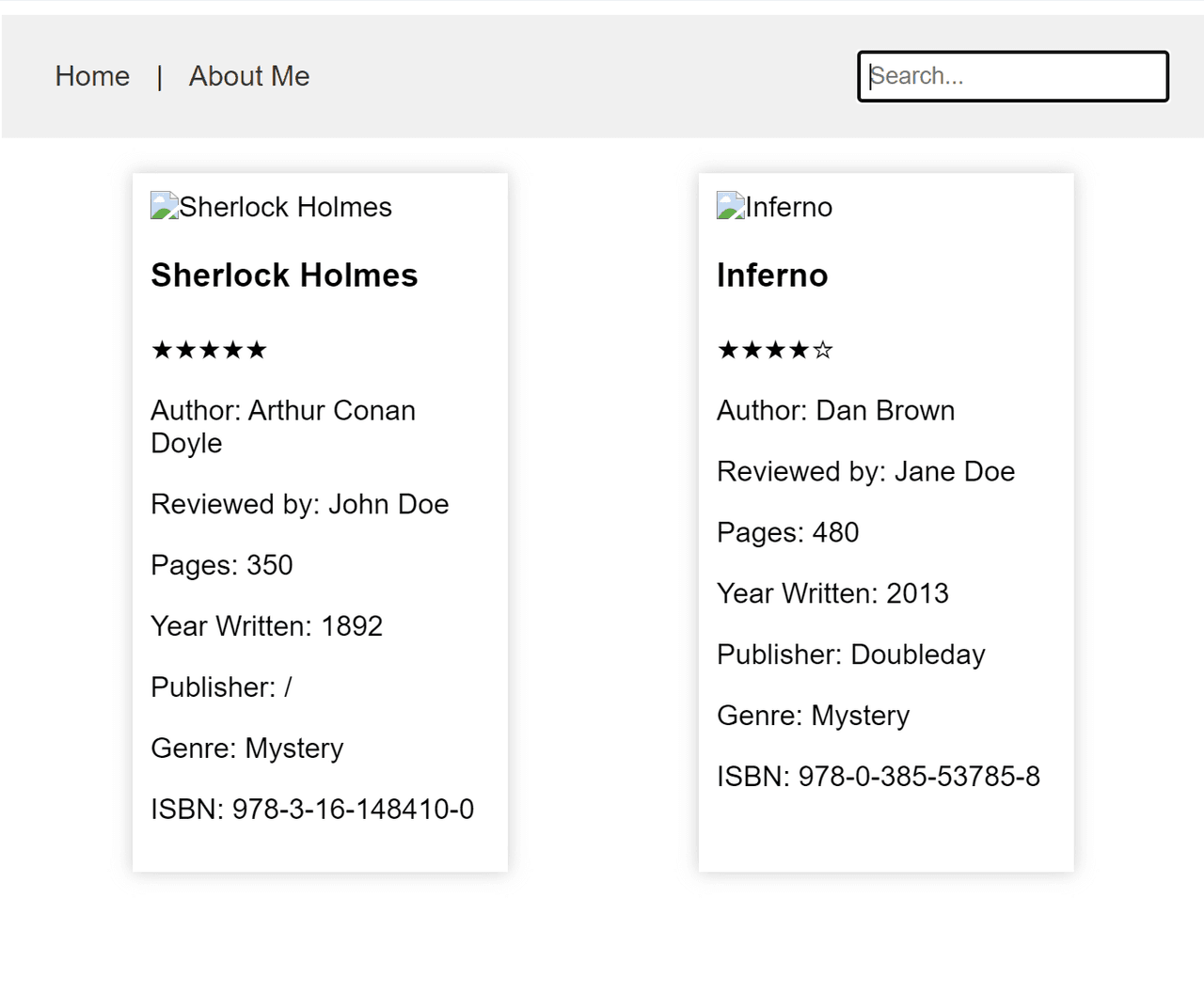This screenshot has width=1204, height=993.
Task: Click Pages: 480 on Inferno card
Action: [787, 533]
